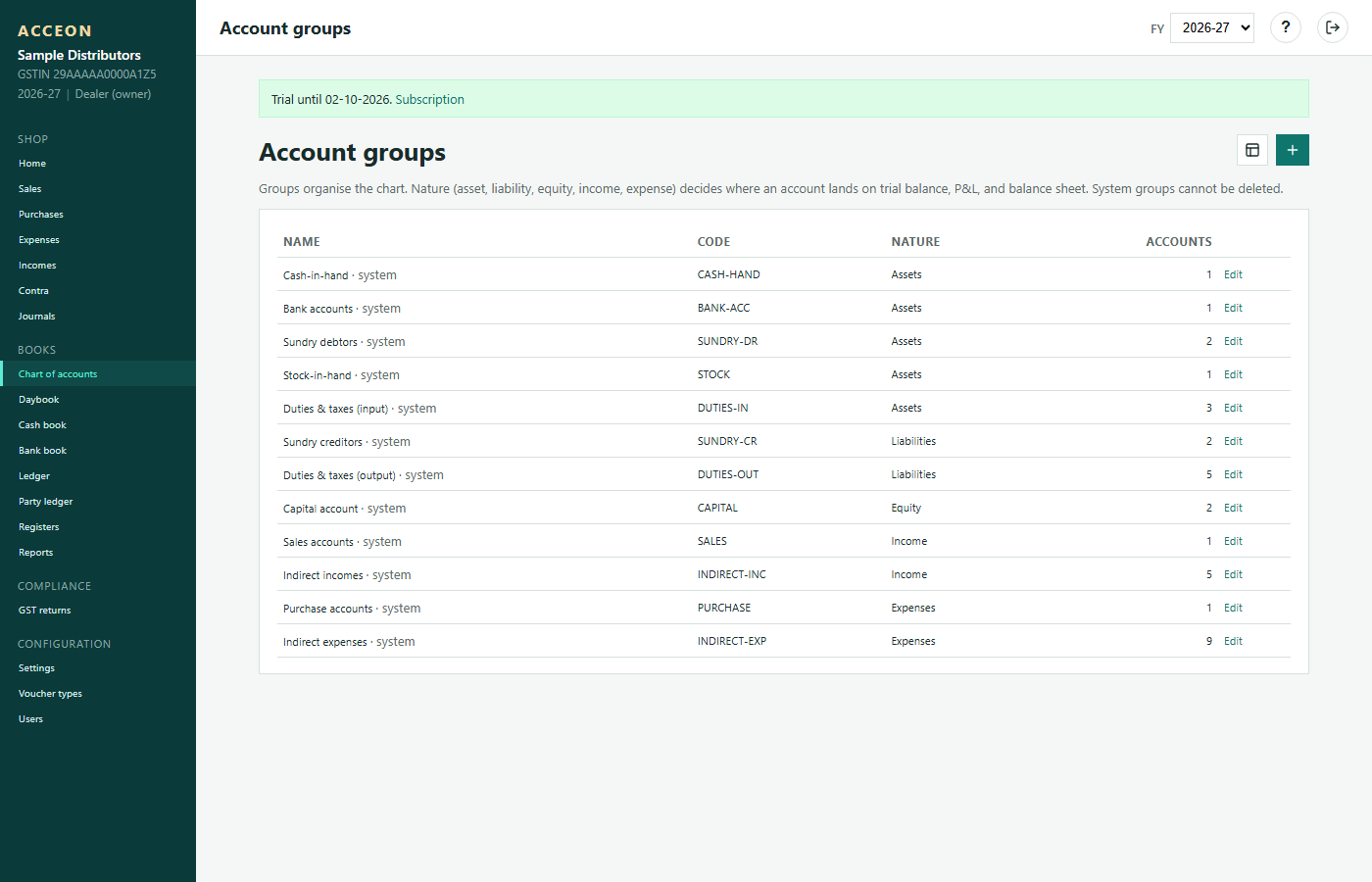Click the table layout view icon
Viewport: 1372px width, 882px height.
[x=1252, y=150]
